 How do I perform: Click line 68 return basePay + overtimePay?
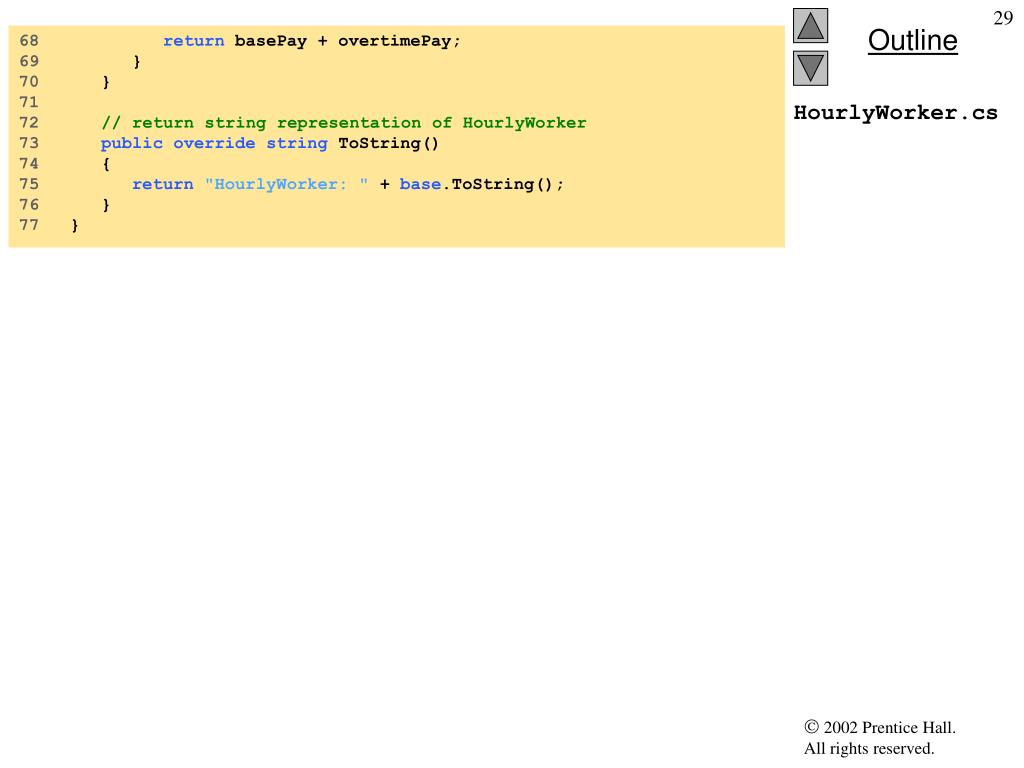312,41
